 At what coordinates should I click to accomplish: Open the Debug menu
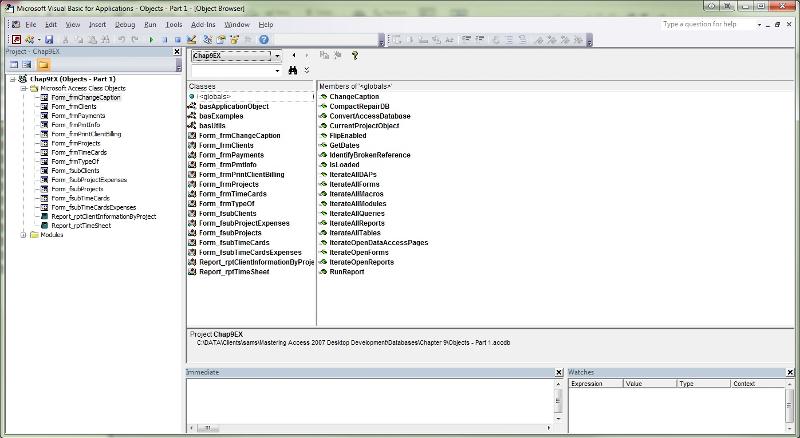[124, 25]
